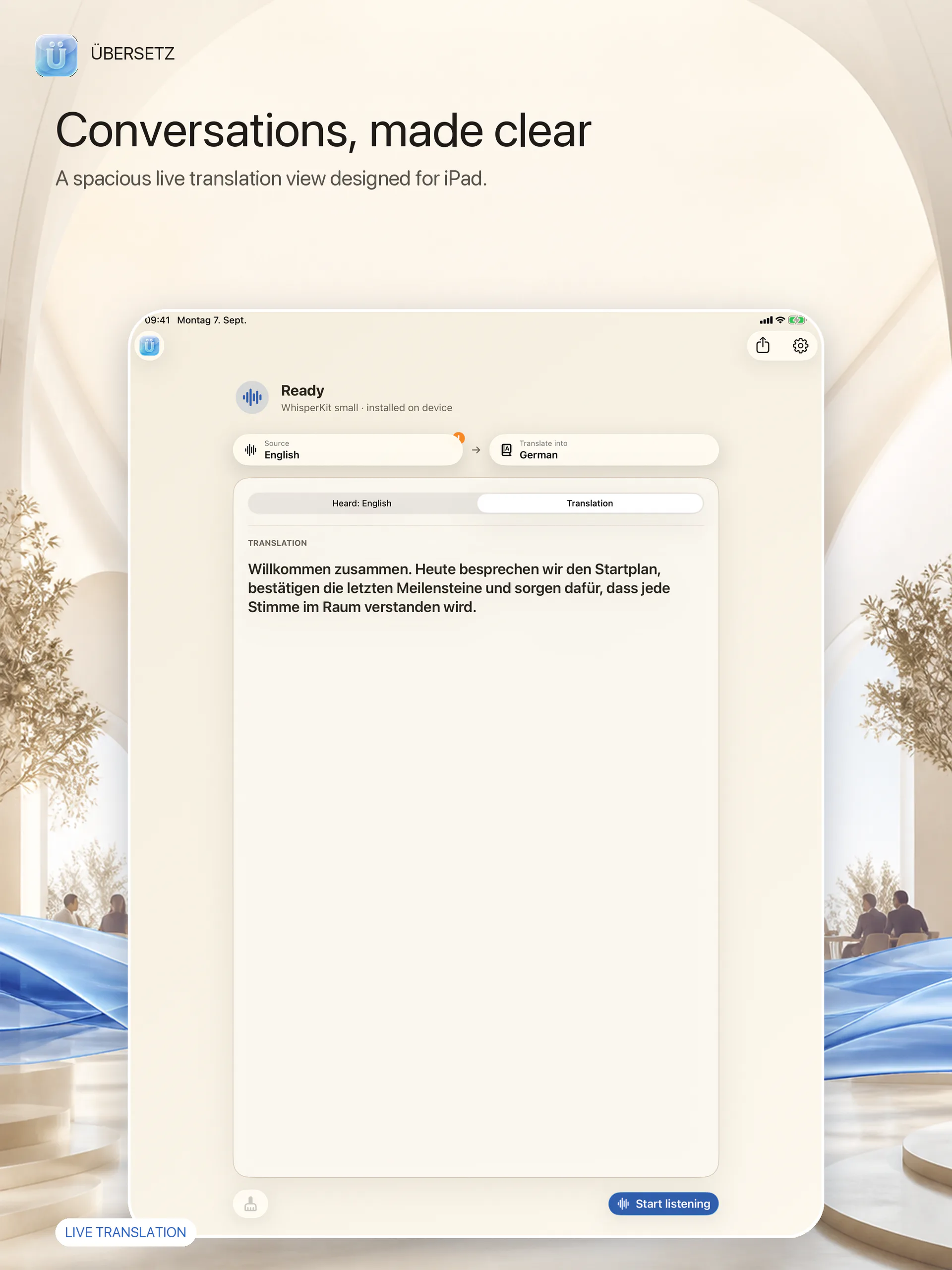Open the Source English language selector
The width and height of the screenshot is (952, 1270).
[x=347, y=449]
